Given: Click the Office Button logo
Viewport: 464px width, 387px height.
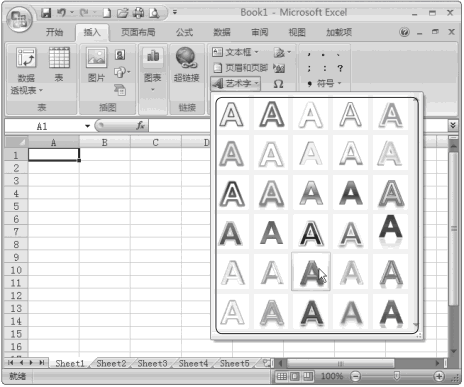Looking at the screenshot, I should (x=19, y=18).
